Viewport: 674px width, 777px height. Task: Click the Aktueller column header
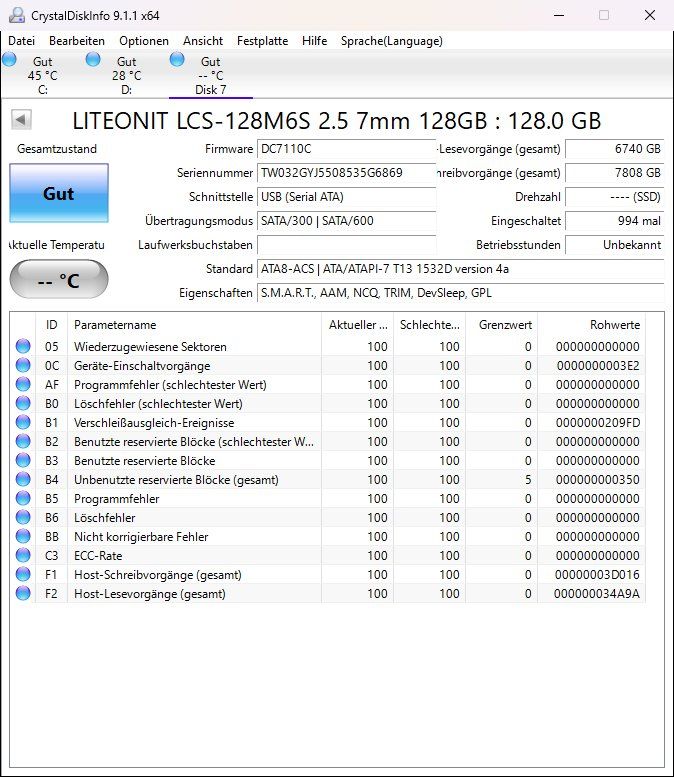(357, 325)
